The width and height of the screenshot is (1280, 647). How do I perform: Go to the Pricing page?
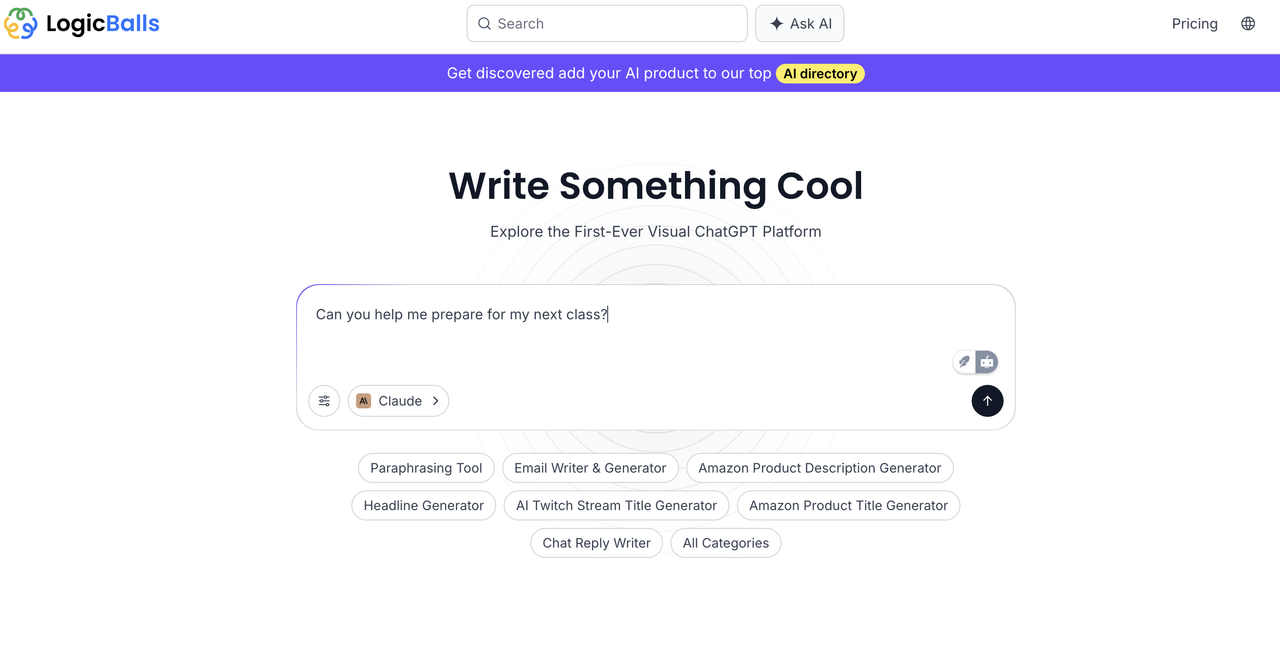[1194, 24]
